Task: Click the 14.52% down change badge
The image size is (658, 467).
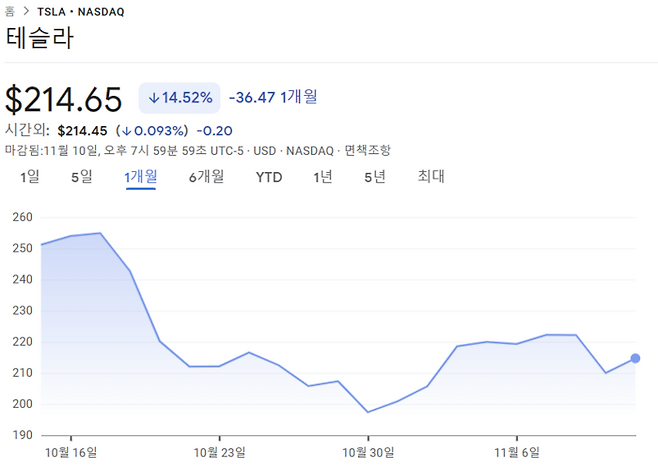Action: click(180, 98)
